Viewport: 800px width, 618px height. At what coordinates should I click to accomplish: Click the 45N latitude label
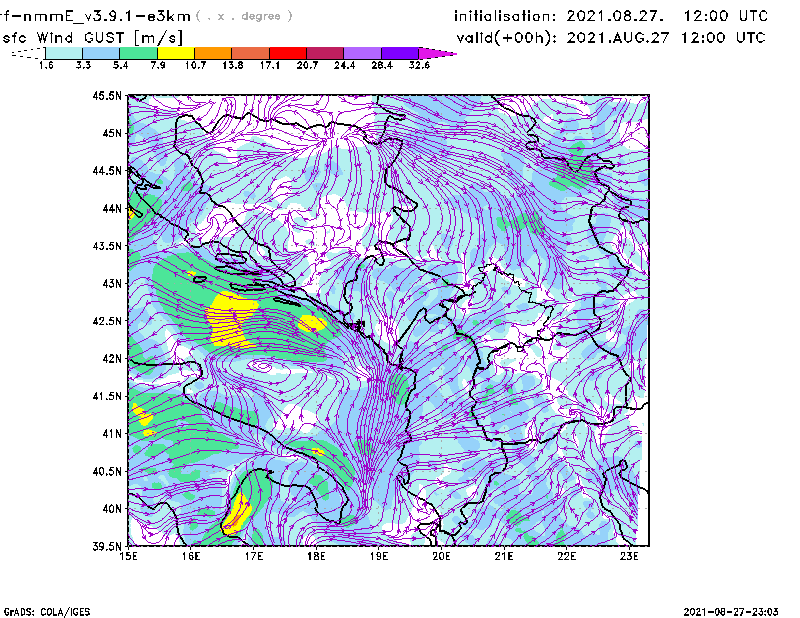(112, 133)
